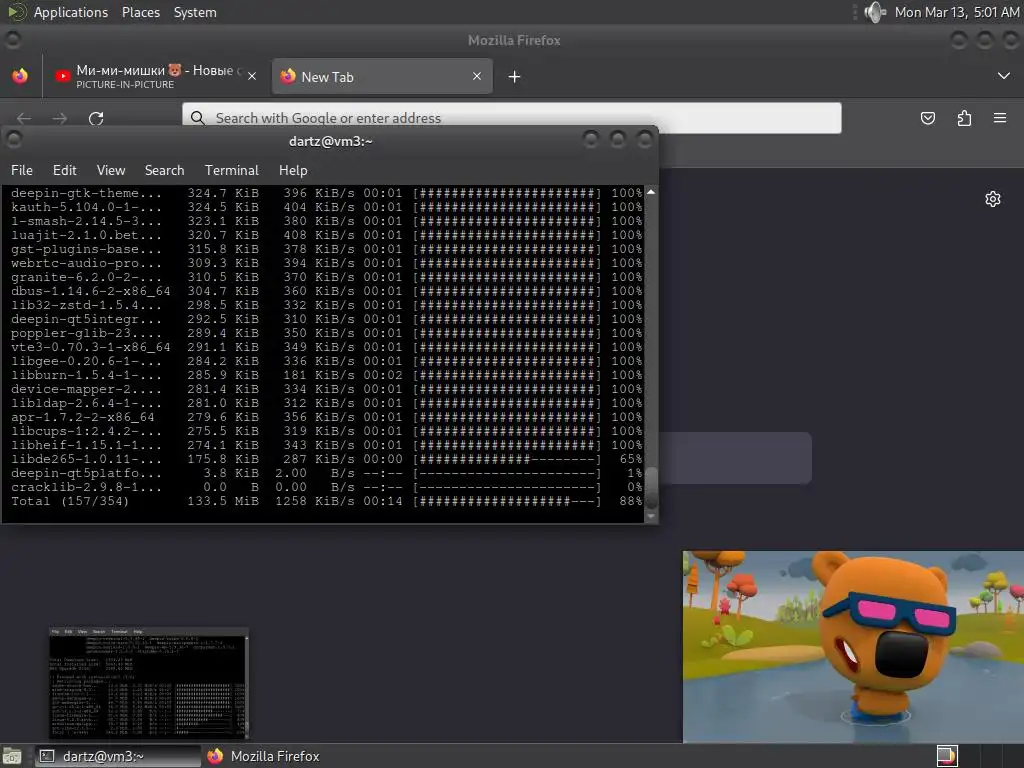Open the terminal File menu
The image size is (1024, 768).
[22, 170]
